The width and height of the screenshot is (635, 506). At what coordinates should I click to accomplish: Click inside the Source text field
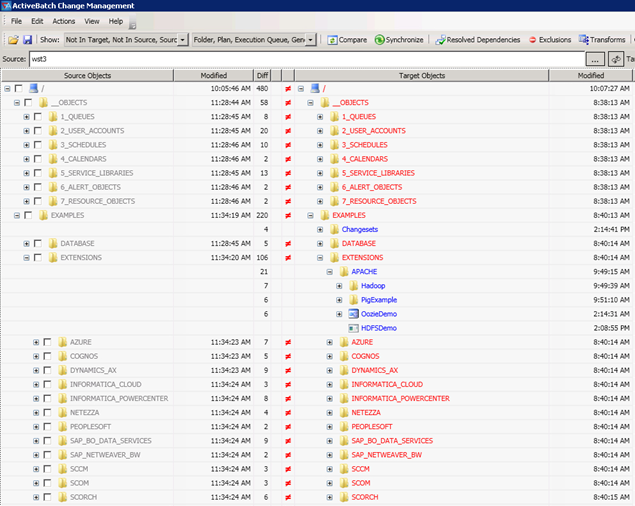coord(300,59)
